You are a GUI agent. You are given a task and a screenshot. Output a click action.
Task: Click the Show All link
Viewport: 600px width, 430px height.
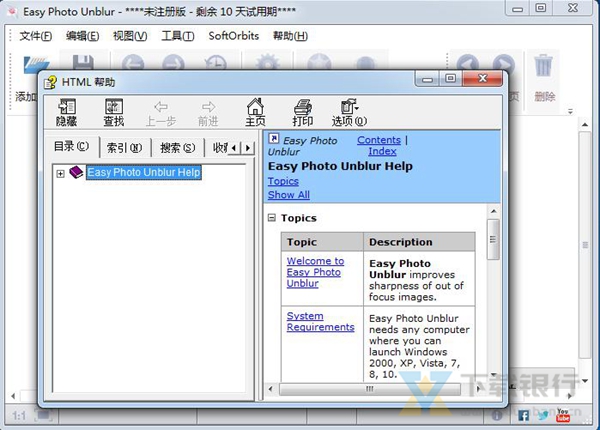coord(289,195)
